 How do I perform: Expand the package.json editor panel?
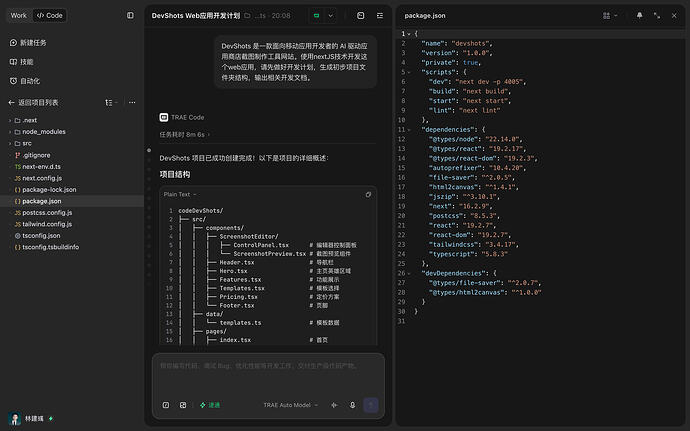tap(657, 15)
